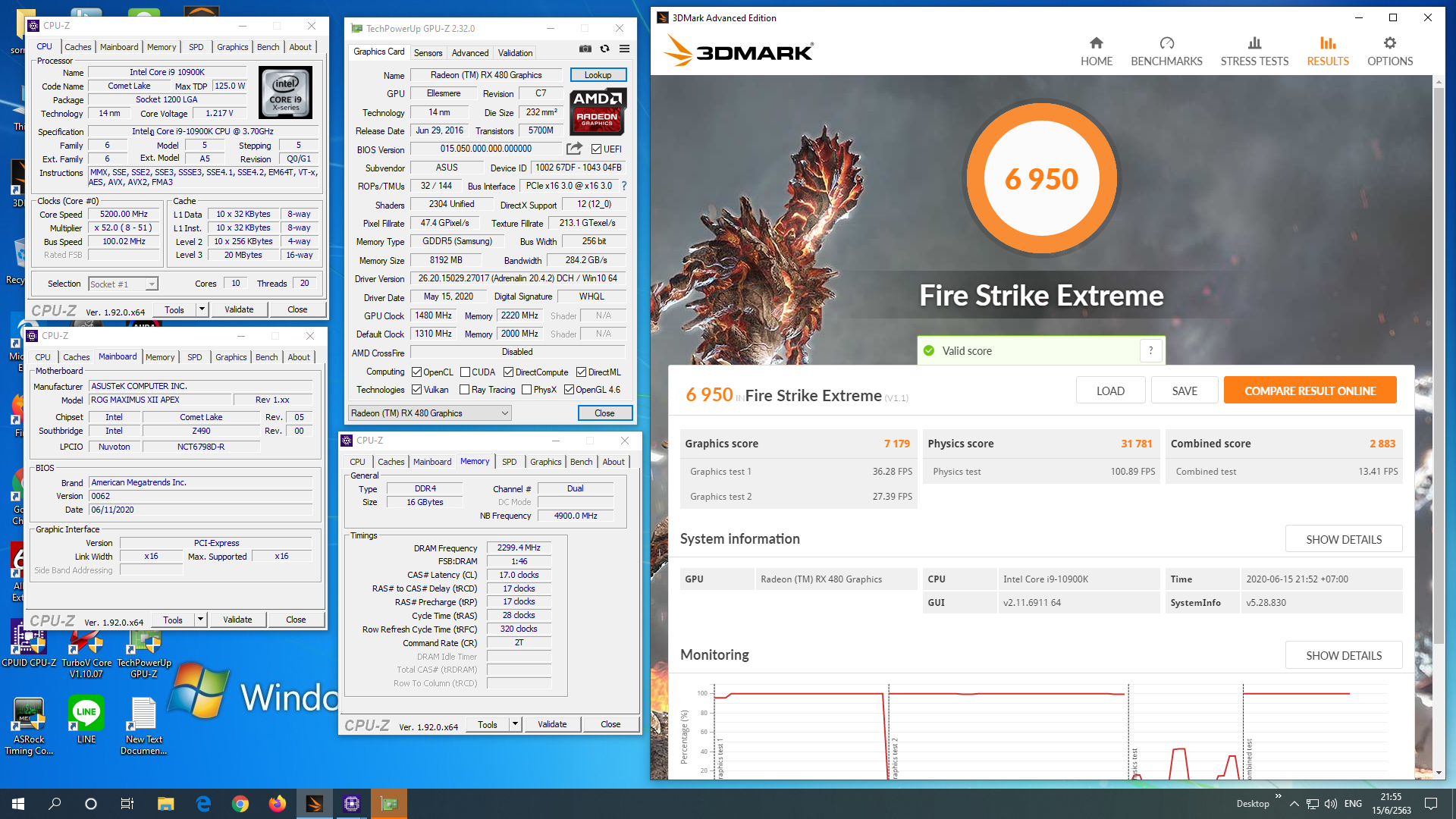This screenshot has width=1456, height=819.
Task: Click LOAD button in 3DMark
Action: coord(1110,391)
